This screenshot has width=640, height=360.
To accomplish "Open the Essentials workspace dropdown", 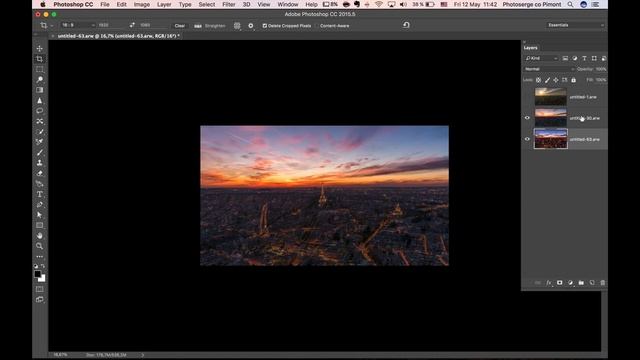I will [576, 25].
